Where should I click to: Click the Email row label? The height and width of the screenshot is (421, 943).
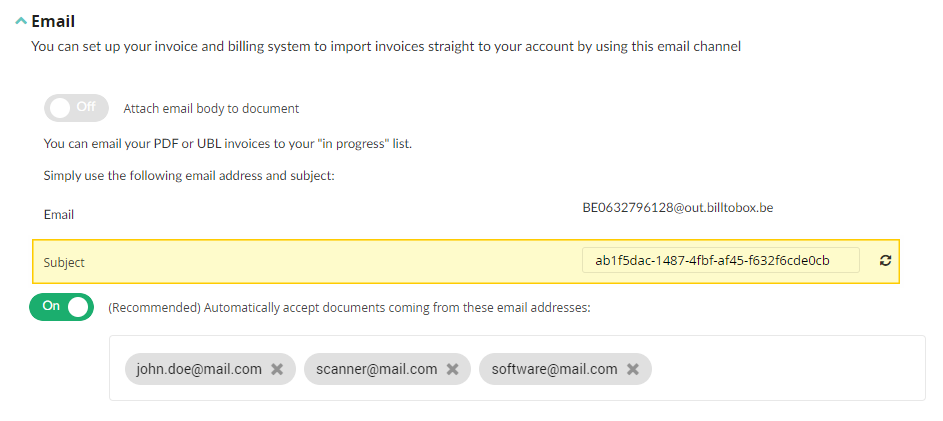[59, 215]
